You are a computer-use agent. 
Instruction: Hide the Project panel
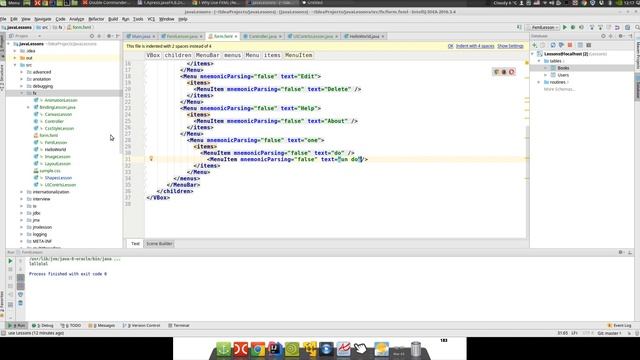point(118,36)
